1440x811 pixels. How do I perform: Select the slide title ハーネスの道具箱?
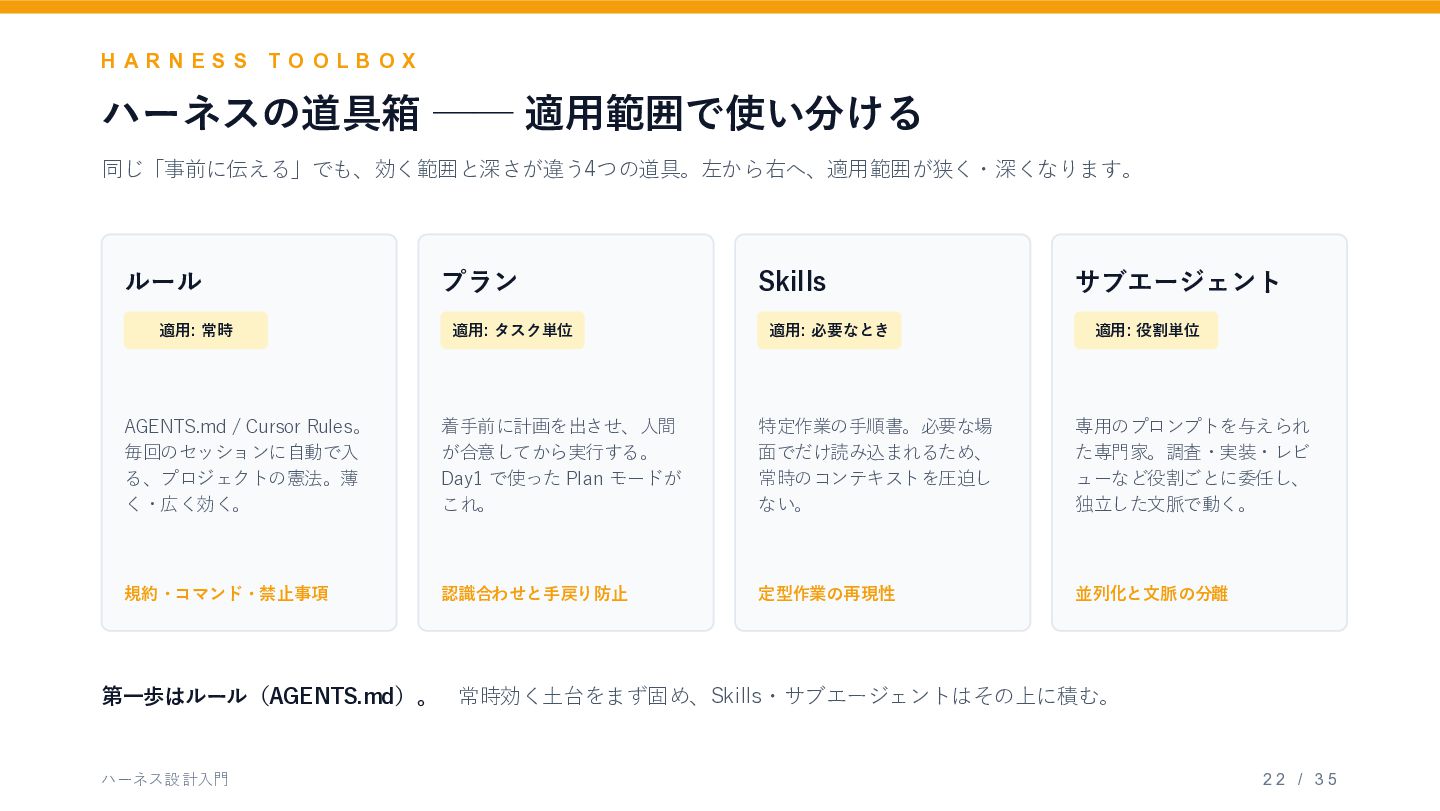tap(262, 112)
